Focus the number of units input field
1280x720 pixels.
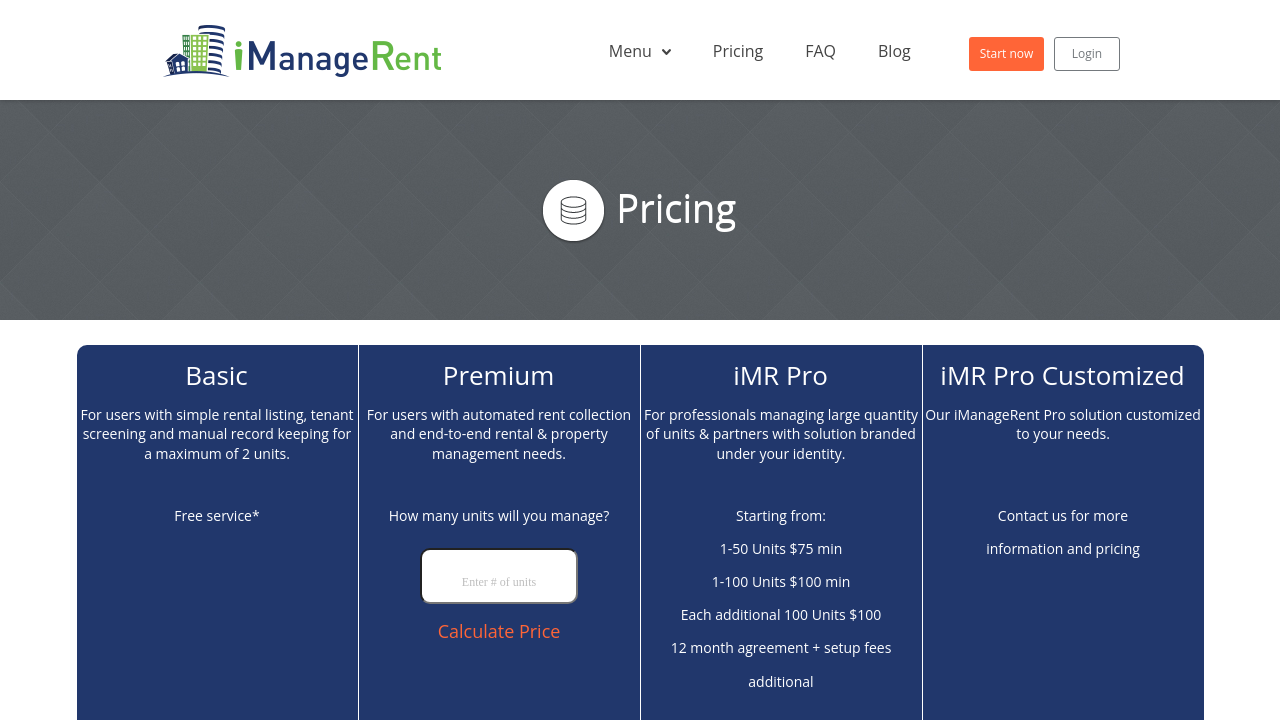pyautogui.click(x=499, y=576)
